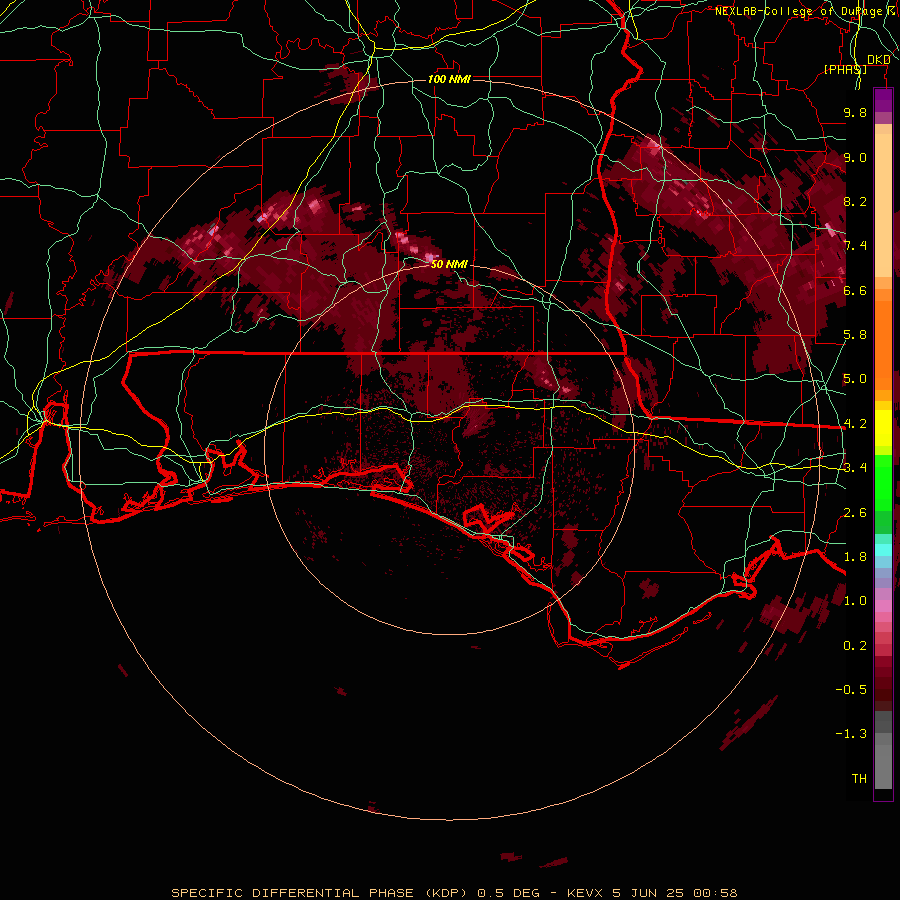This screenshot has height=900, width=900.
Task: Select the 1.8 legend value
Action: pos(855,557)
